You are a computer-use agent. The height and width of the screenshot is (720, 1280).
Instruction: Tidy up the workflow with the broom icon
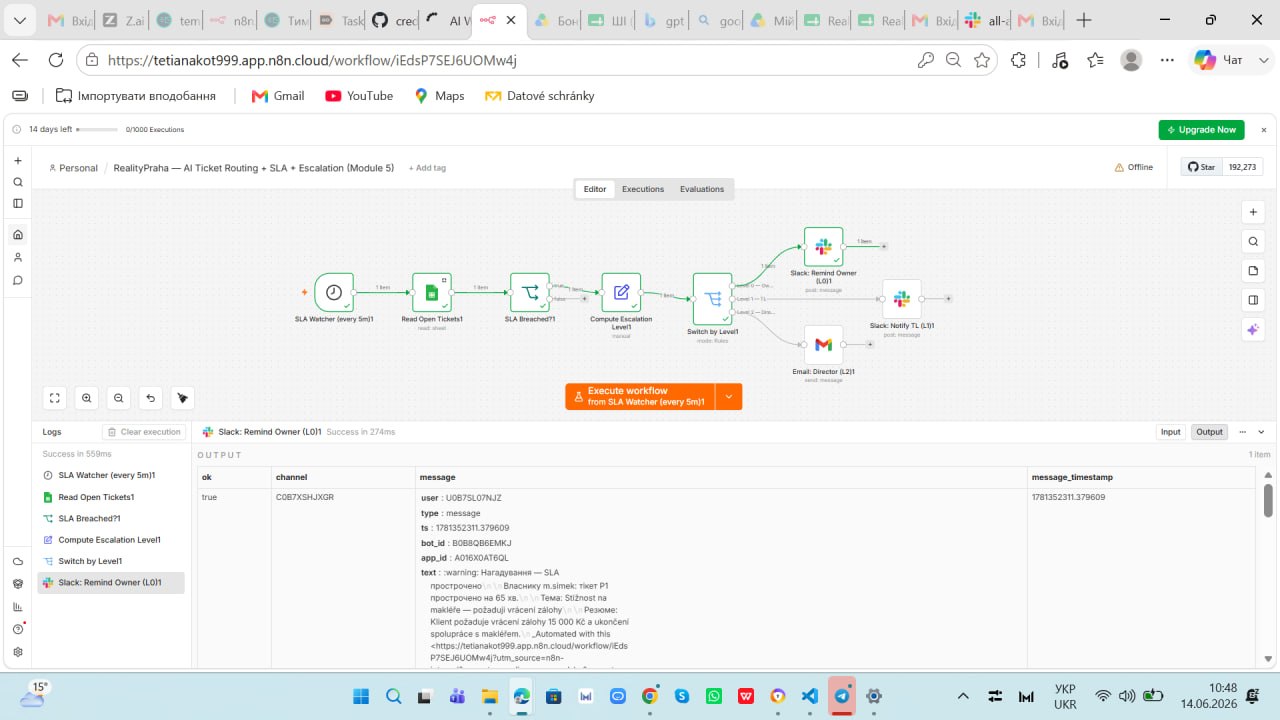pos(182,398)
